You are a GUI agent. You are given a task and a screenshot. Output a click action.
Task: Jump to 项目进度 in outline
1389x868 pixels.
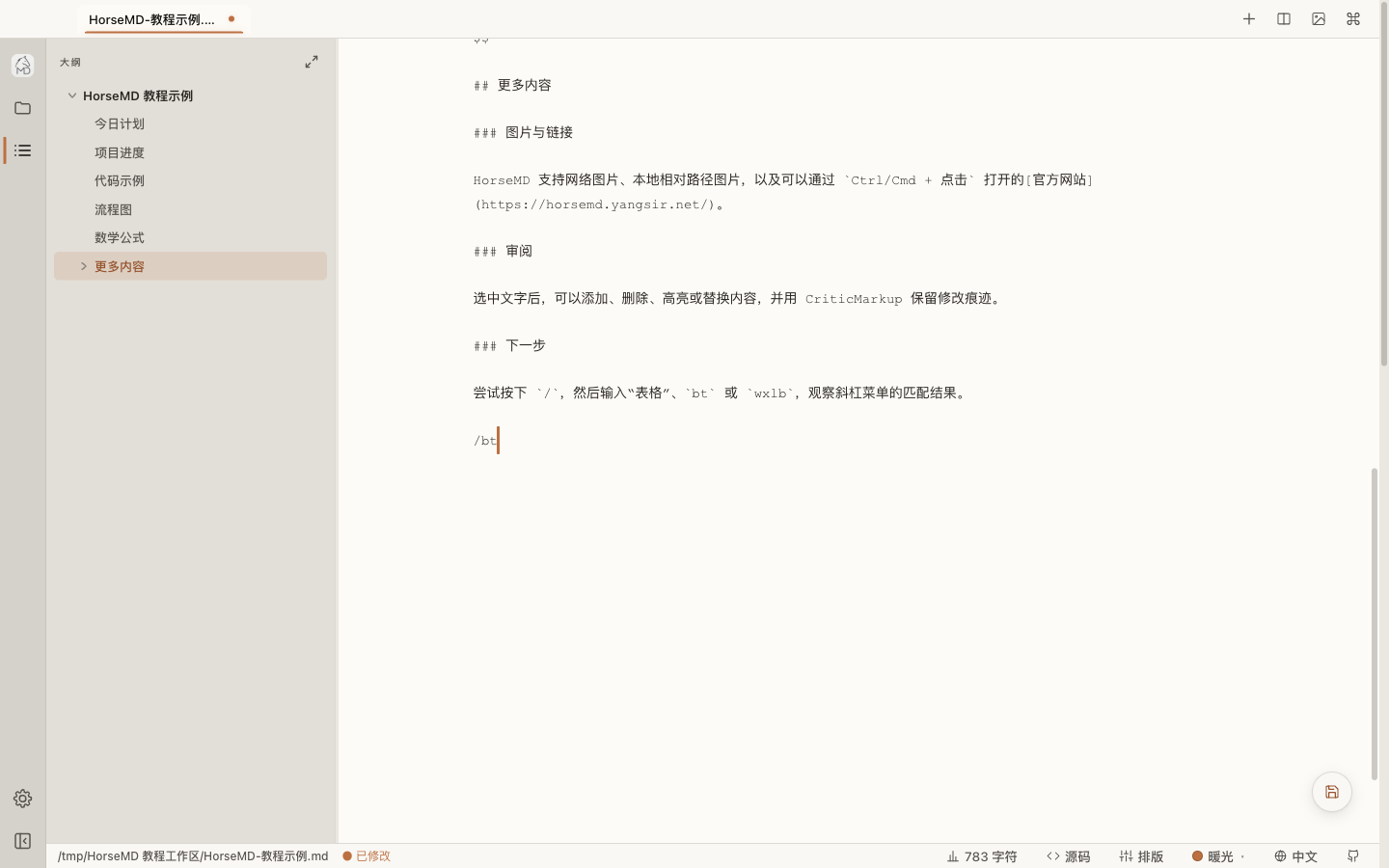click(120, 152)
